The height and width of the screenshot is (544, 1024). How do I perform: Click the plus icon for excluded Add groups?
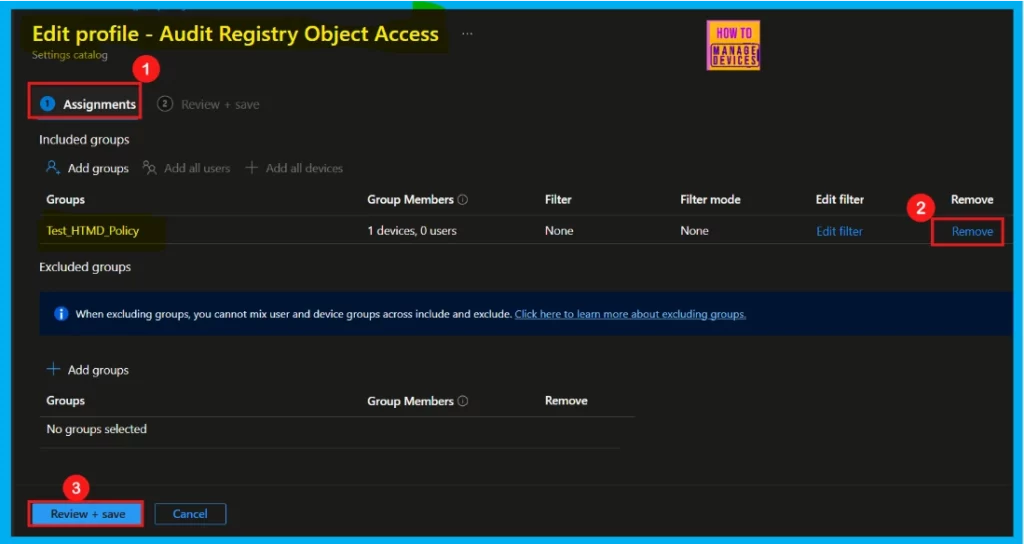pos(53,370)
